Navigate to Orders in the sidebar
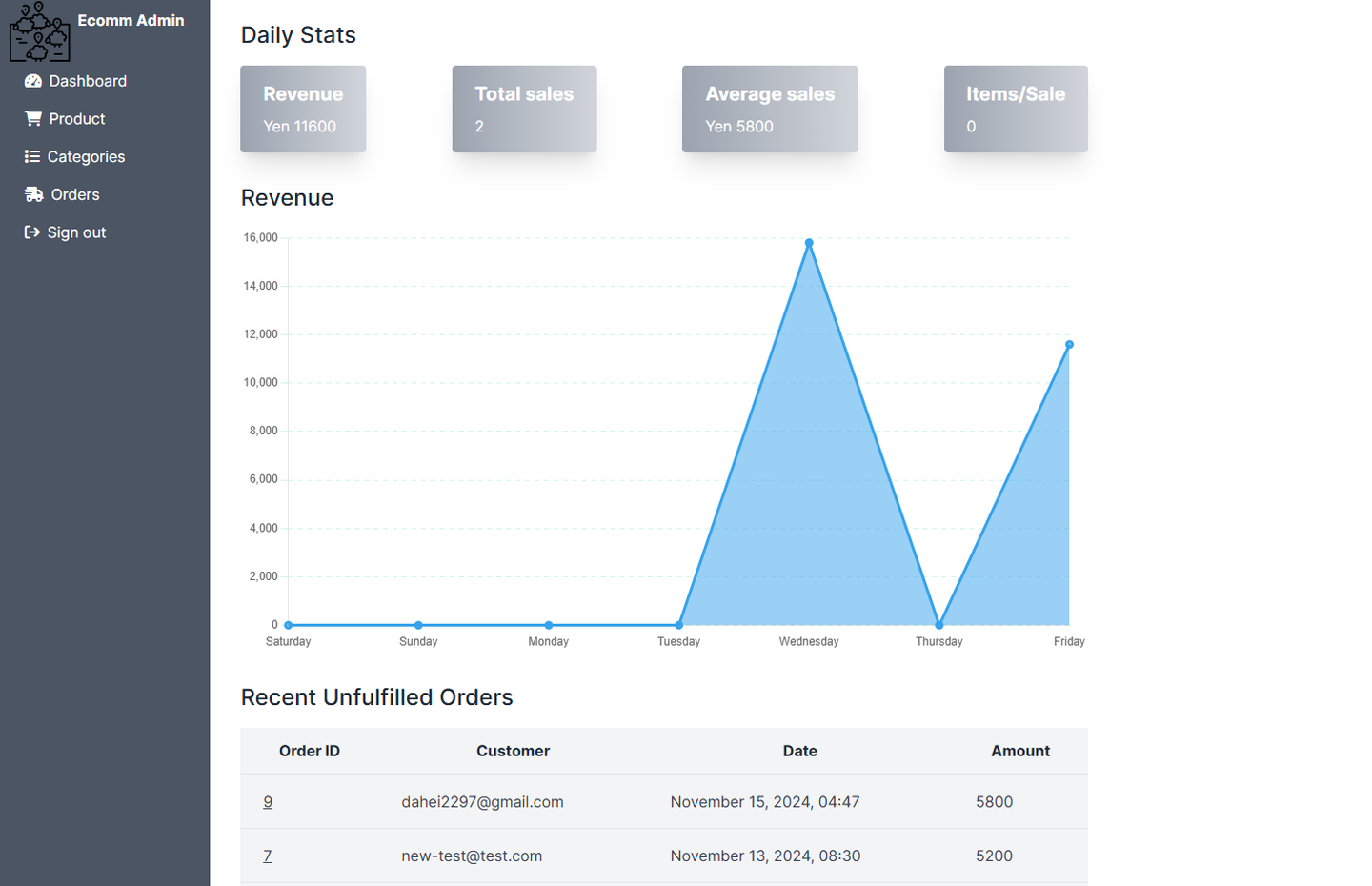Screen dimensions: 1372x886 tap(62, 194)
